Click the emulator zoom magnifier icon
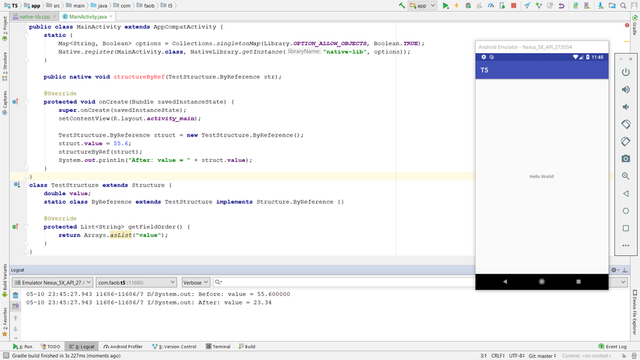This screenshot has height=360, width=640. pyautogui.click(x=626, y=176)
